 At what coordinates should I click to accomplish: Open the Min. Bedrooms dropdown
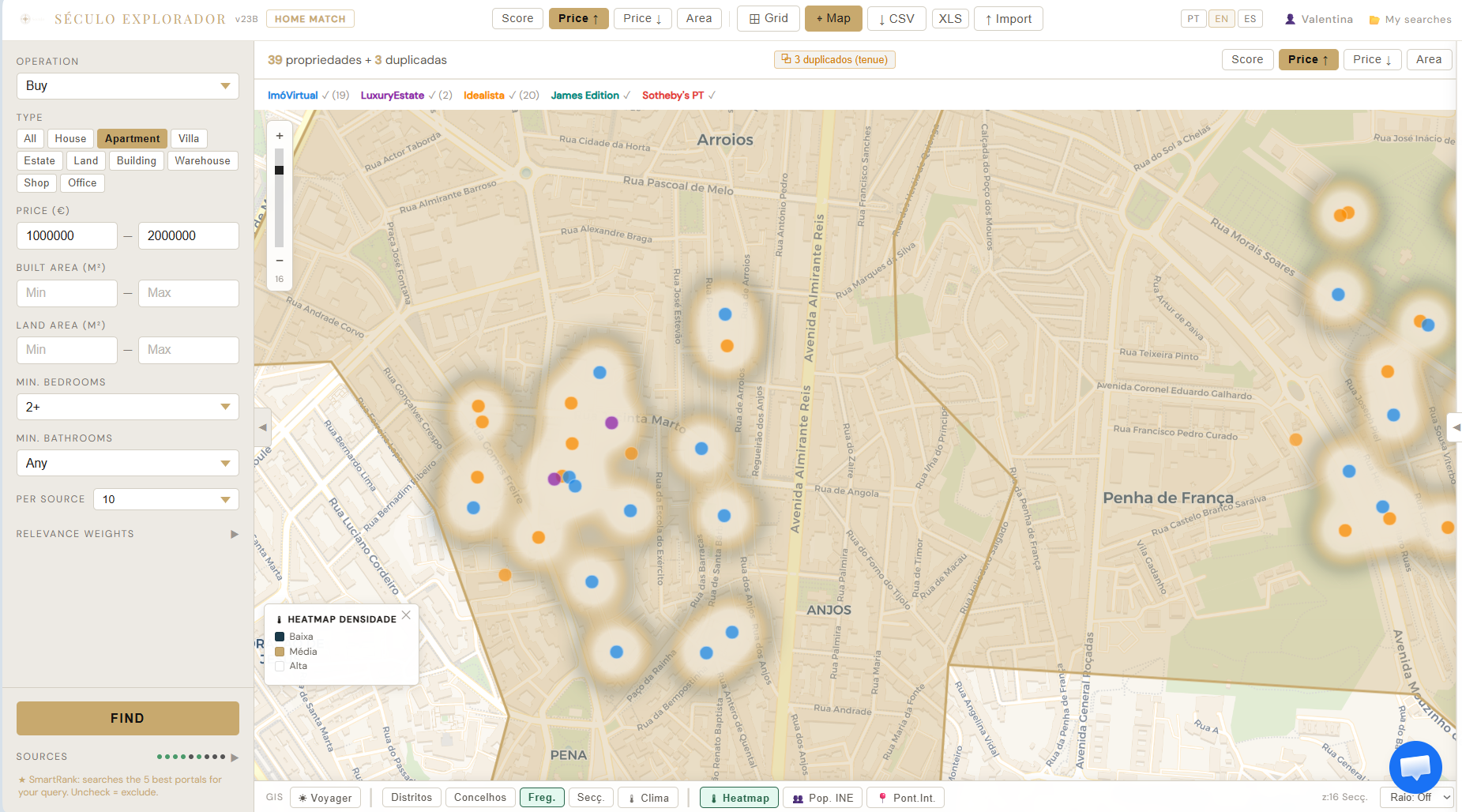point(128,407)
